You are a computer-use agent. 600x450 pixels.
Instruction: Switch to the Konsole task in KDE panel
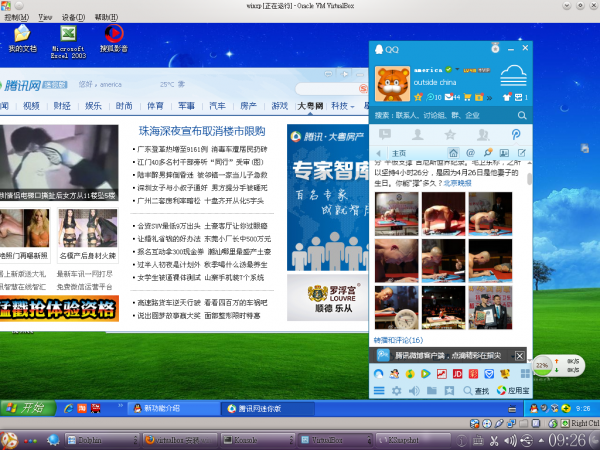click(258, 440)
